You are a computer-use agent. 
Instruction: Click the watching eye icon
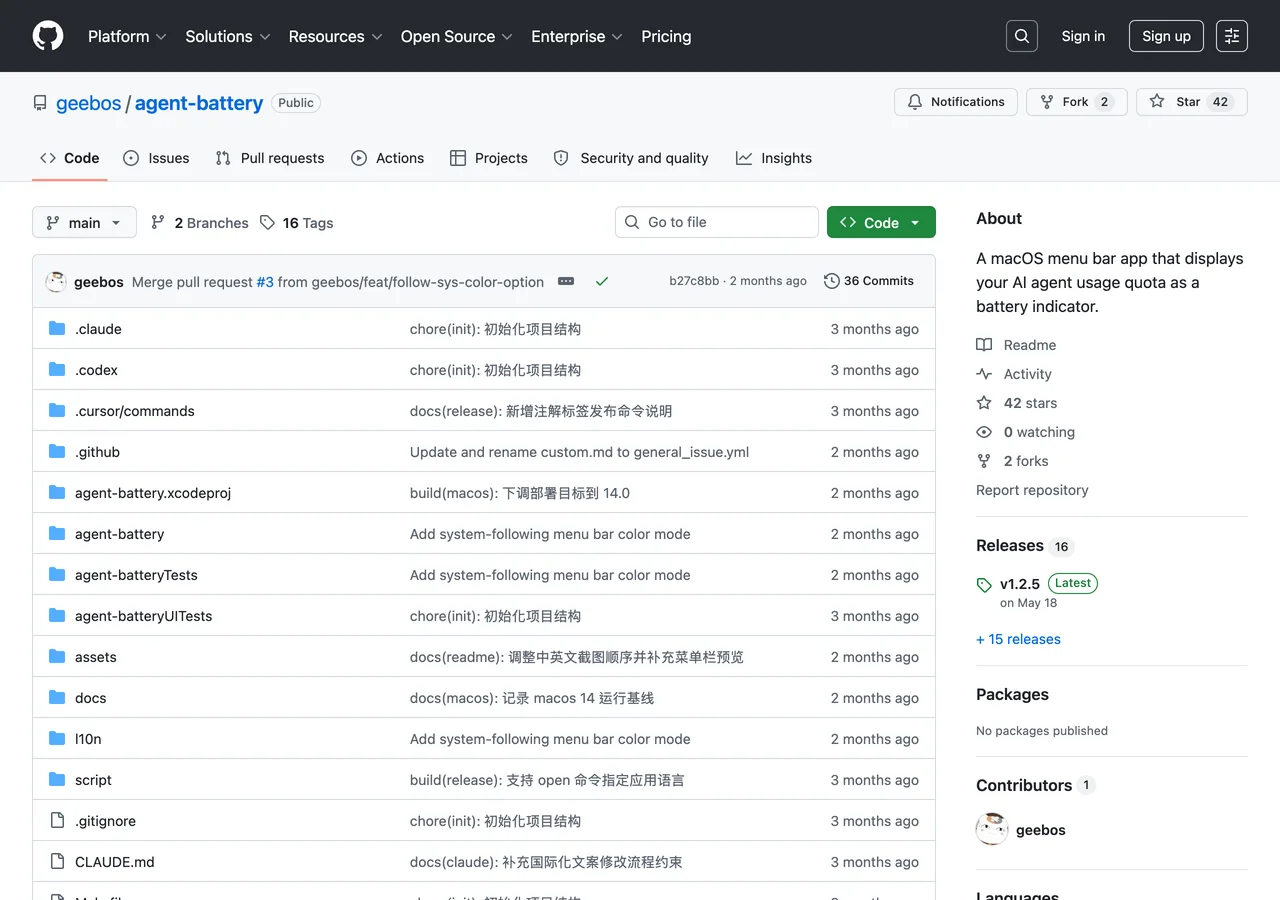(984, 432)
